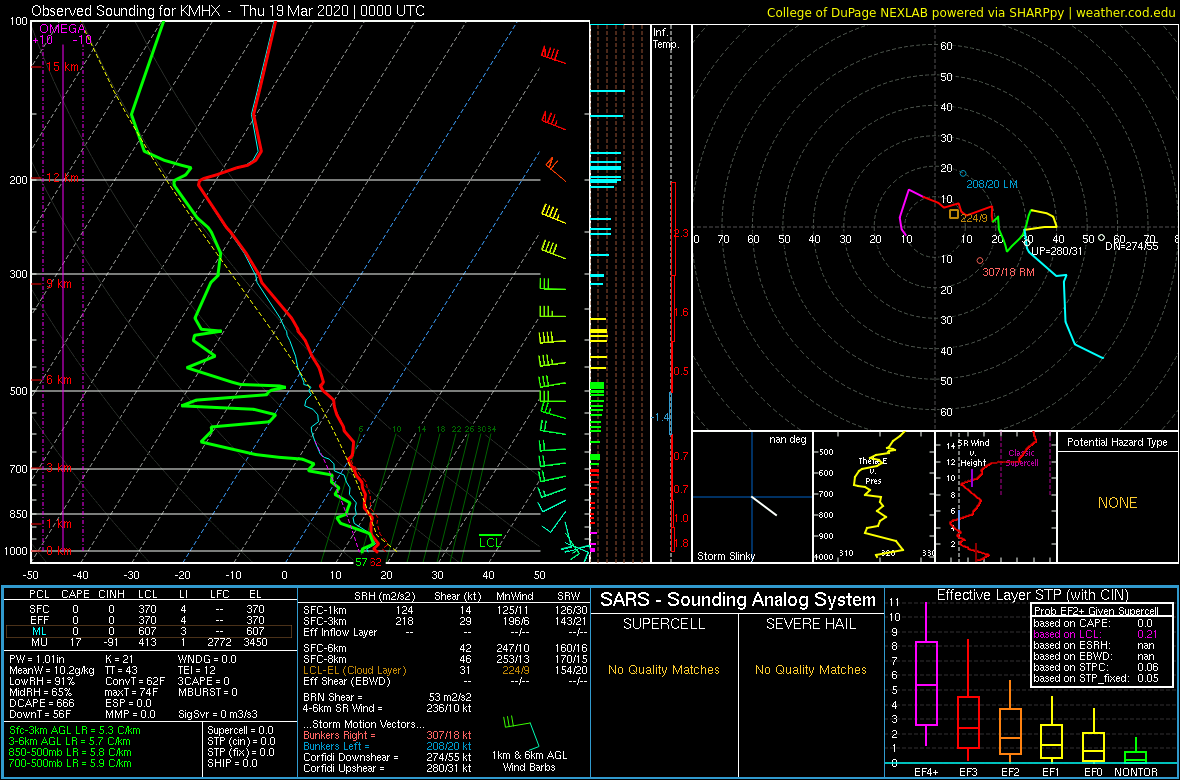Click the CINH column header

(110, 594)
